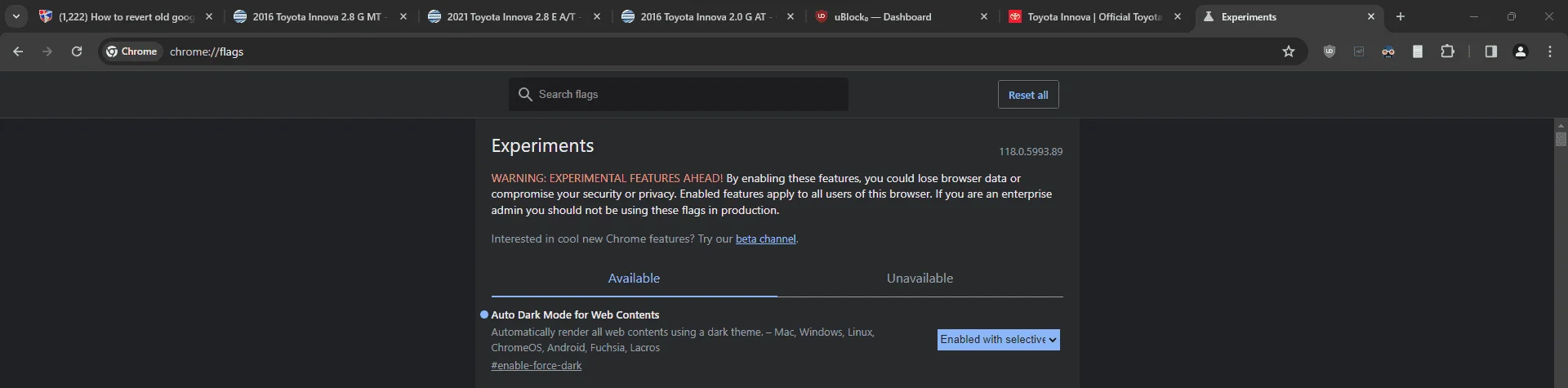Viewport: 1568px width, 388px height.
Task: Click into the Search flags field
Action: (x=679, y=95)
